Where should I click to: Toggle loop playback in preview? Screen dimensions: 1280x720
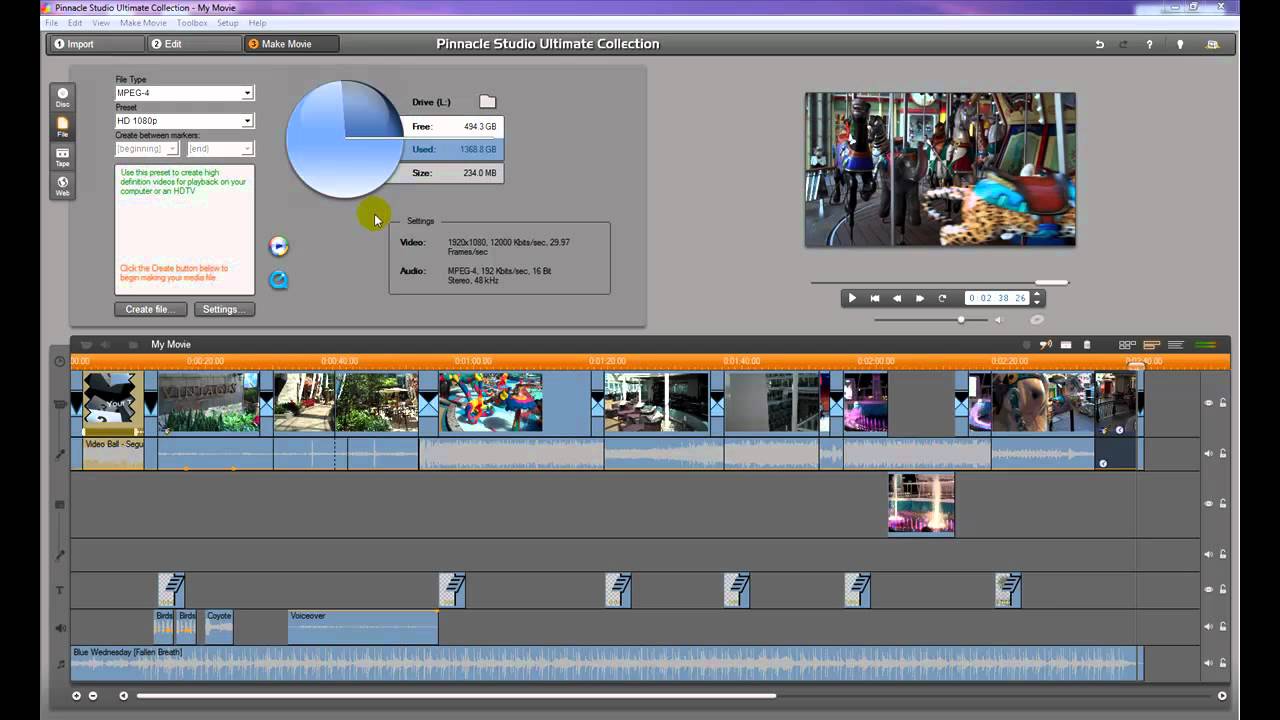[x=942, y=298]
